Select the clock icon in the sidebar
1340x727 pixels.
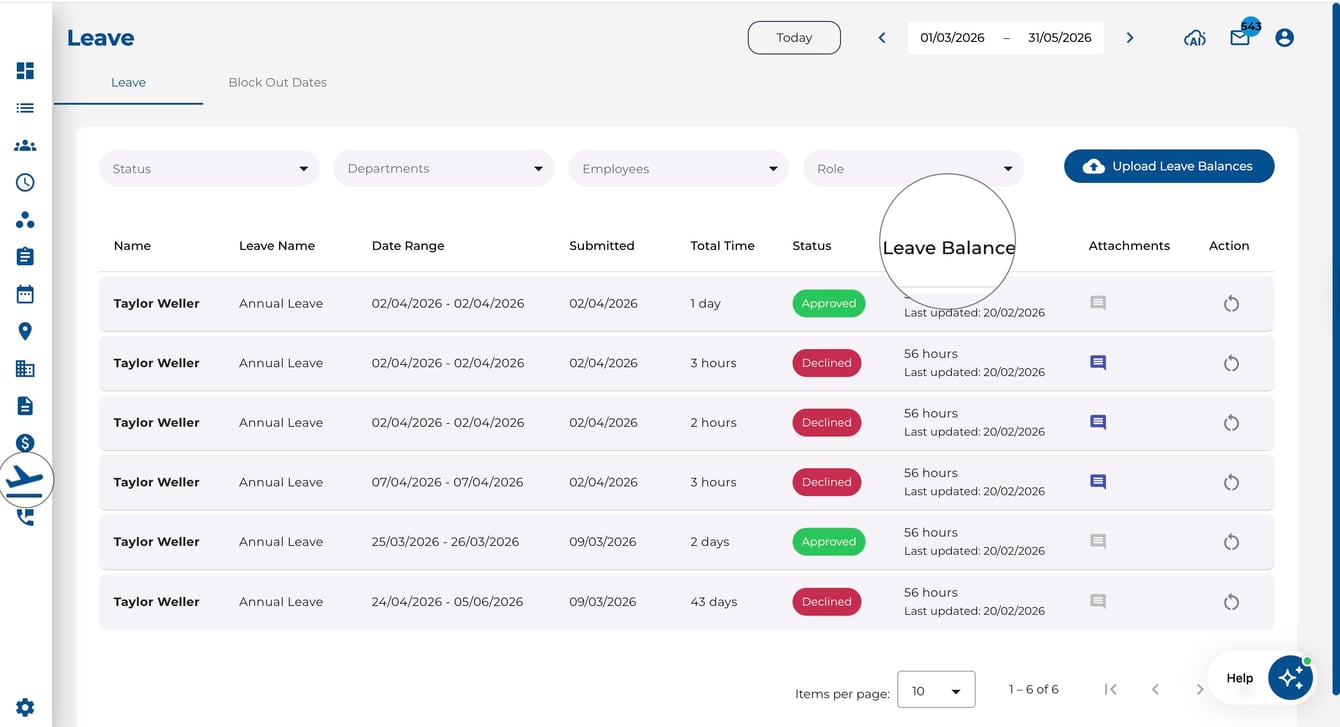pos(25,183)
